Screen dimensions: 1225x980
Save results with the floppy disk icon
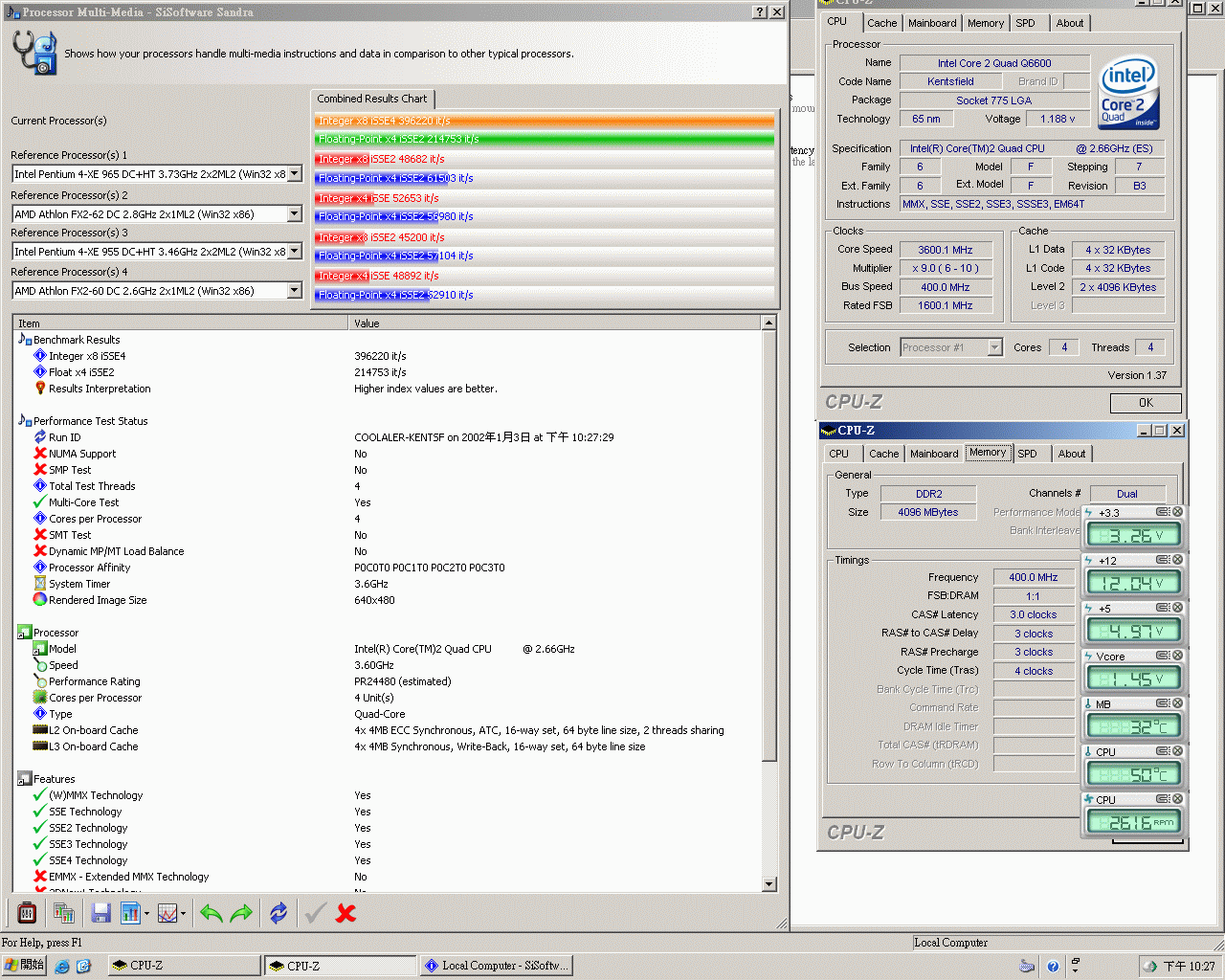point(100,913)
